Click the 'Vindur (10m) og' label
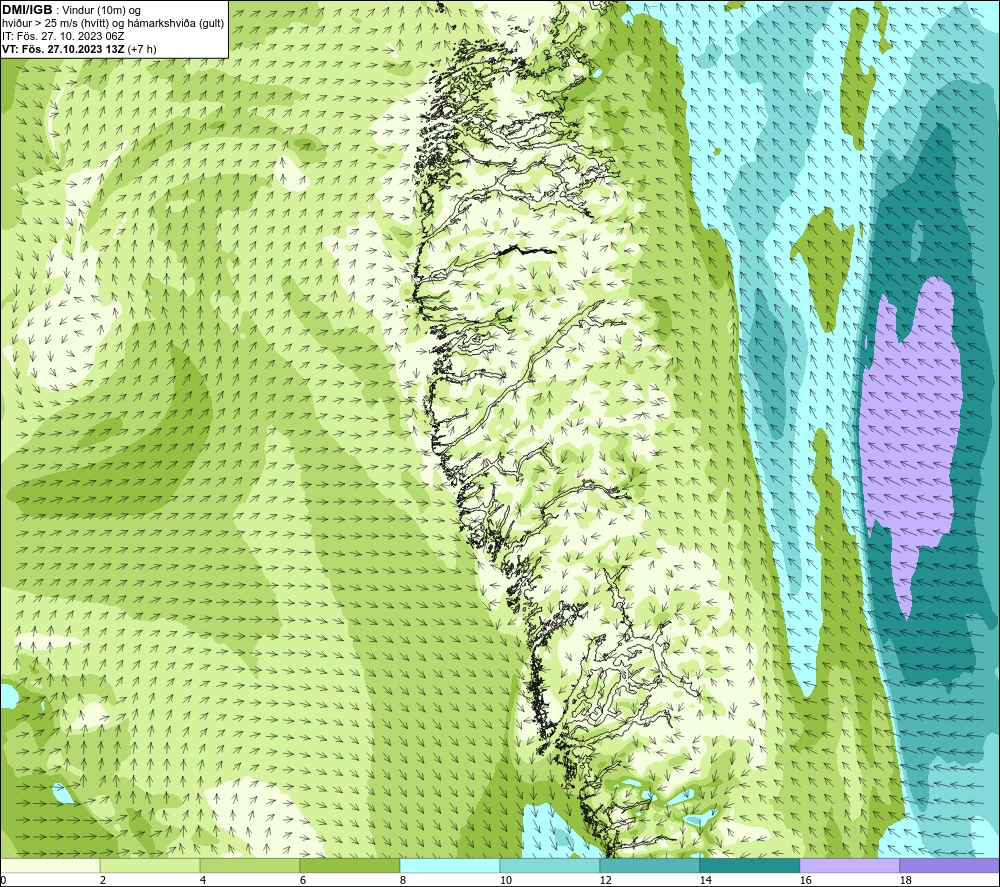Viewport: 1000px width, 887px height. coord(102,10)
